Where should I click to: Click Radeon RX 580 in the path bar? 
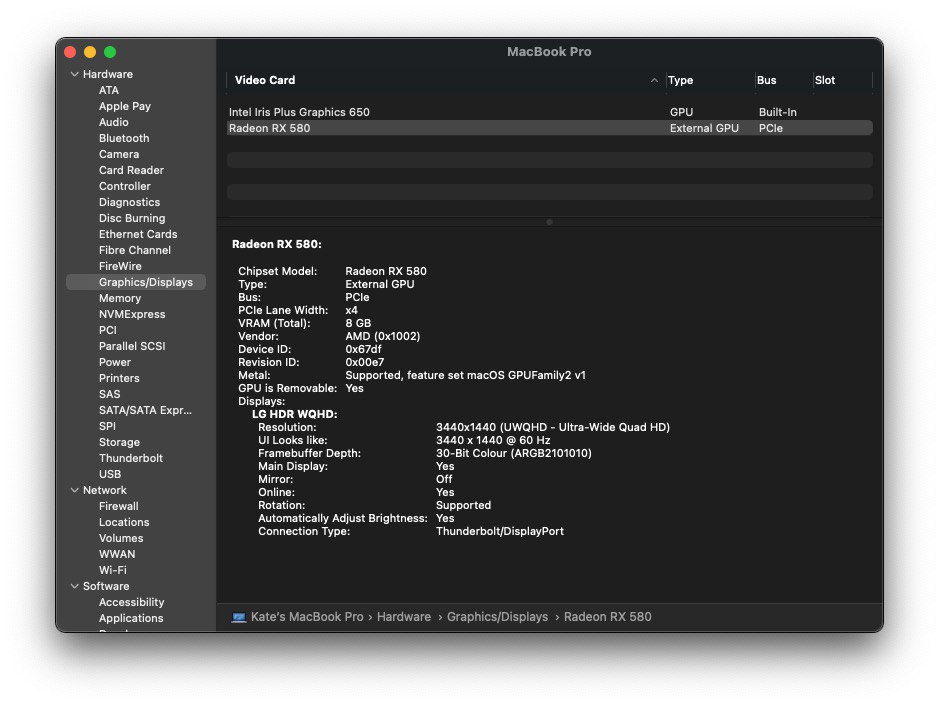point(607,617)
